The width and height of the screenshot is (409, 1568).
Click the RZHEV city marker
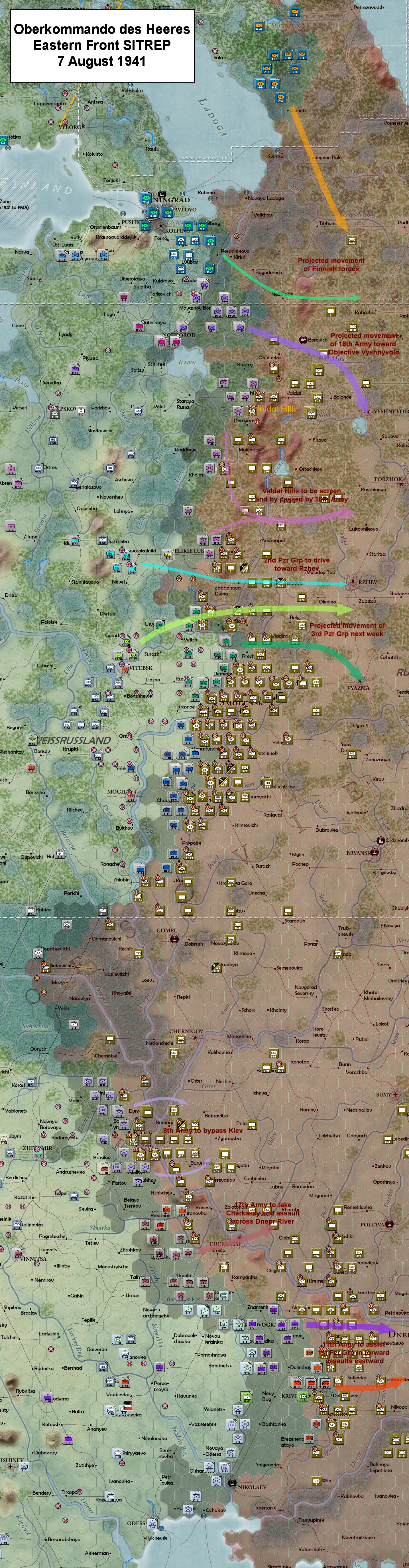[x=353, y=582]
